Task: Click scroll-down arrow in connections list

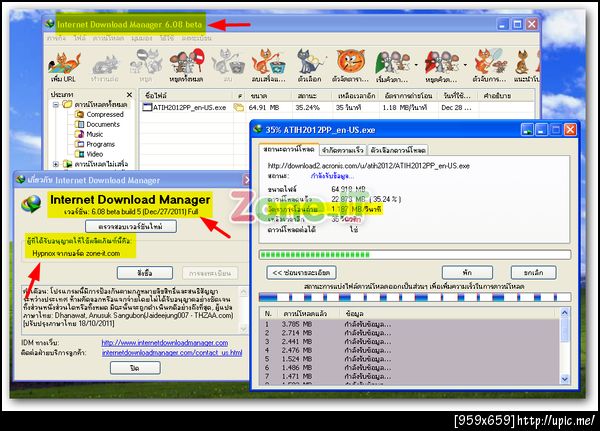Action: (x=565, y=379)
